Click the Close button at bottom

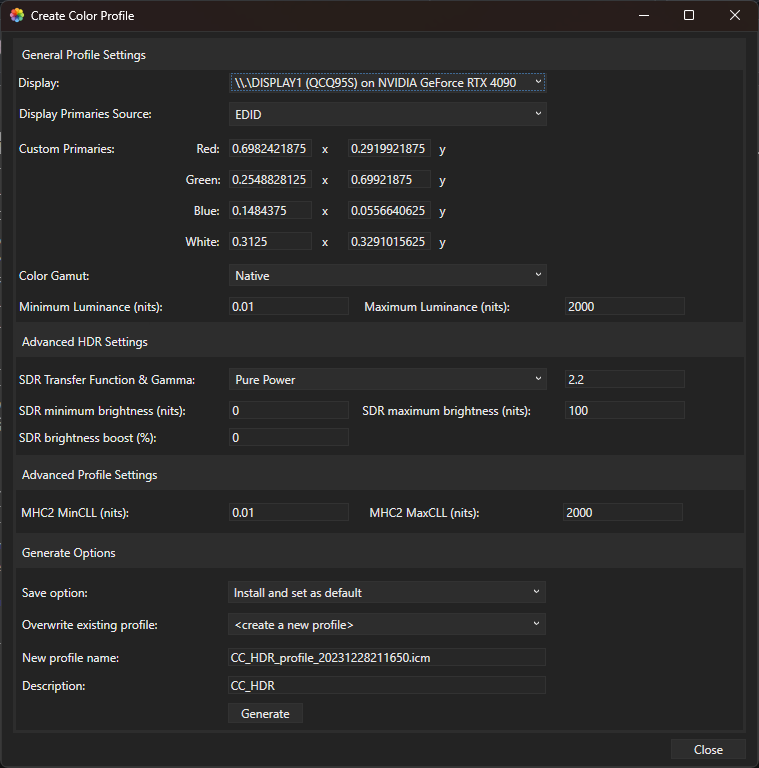pos(708,749)
